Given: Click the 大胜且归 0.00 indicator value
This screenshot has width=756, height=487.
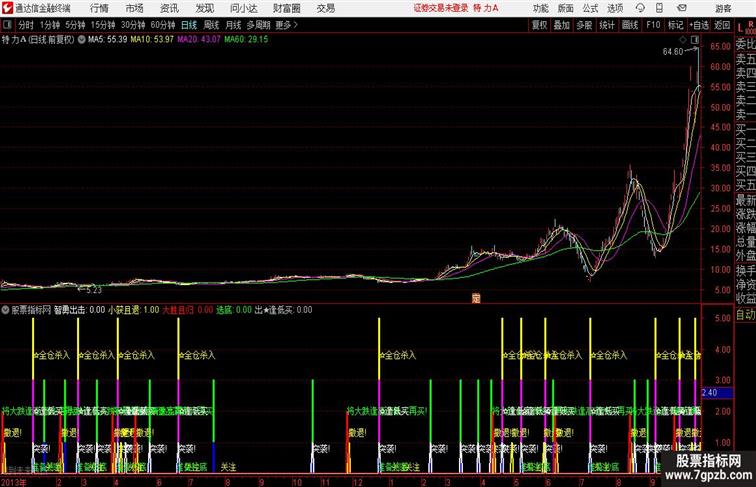Looking at the screenshot, I should click(x=188, y=310).
